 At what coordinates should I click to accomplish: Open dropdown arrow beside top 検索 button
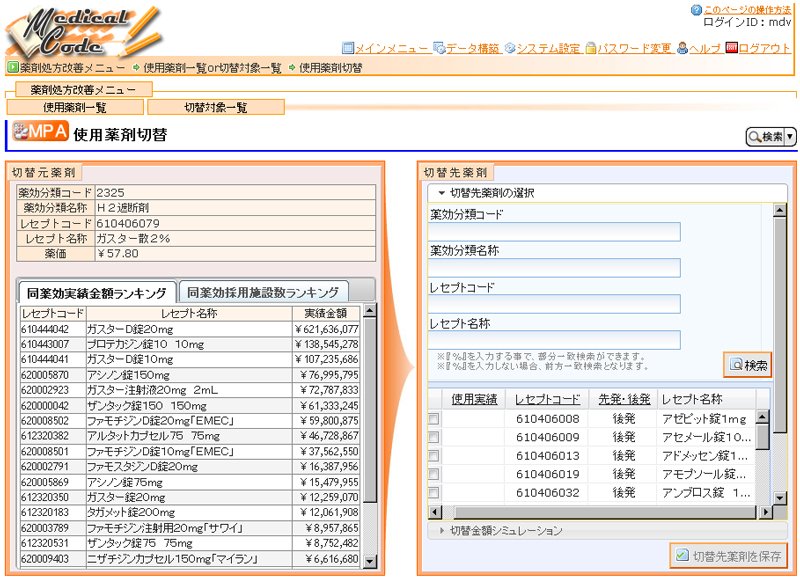click(790, 137)
